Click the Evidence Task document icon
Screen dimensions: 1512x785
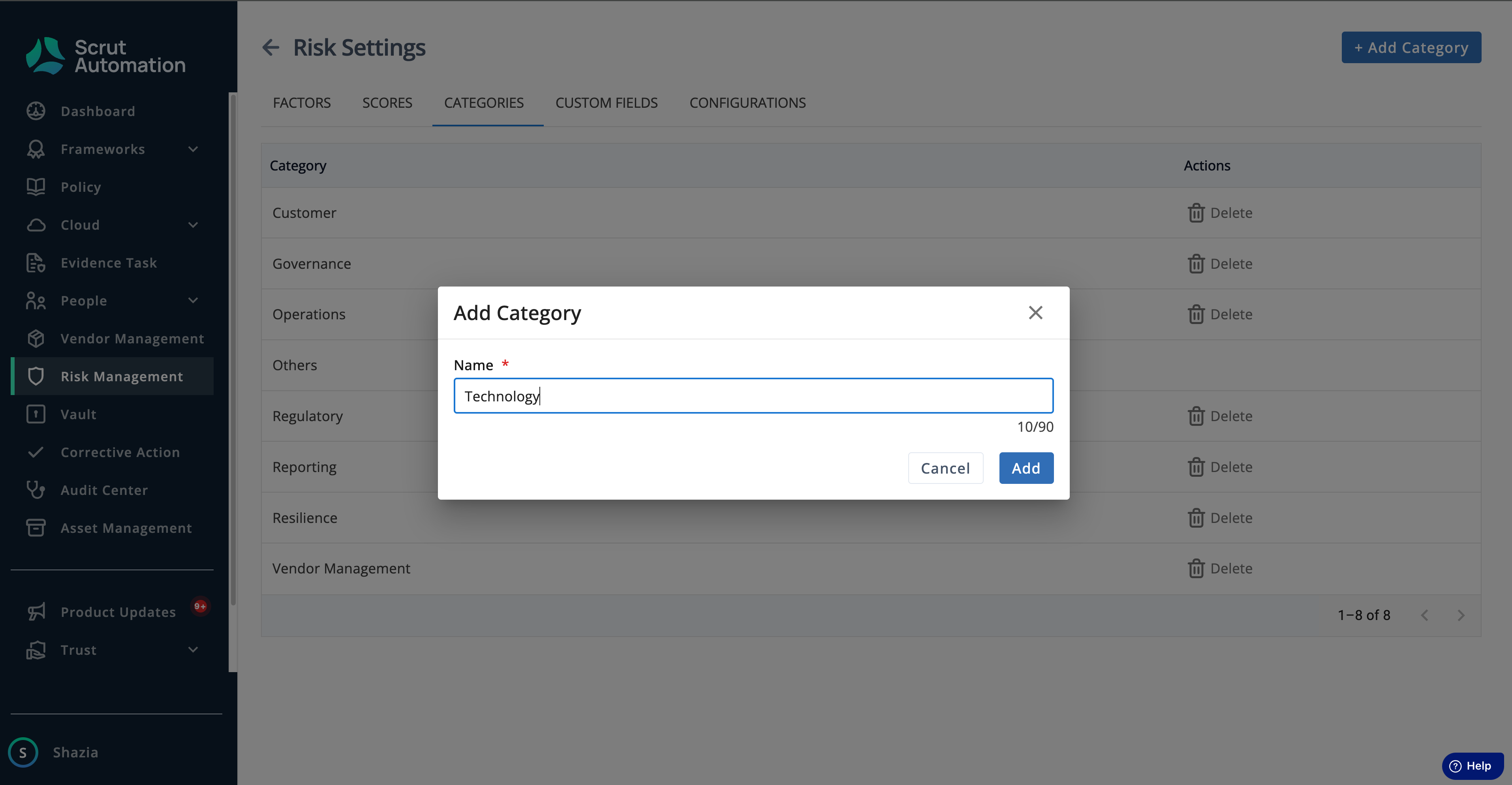click(x=36, y=263)
